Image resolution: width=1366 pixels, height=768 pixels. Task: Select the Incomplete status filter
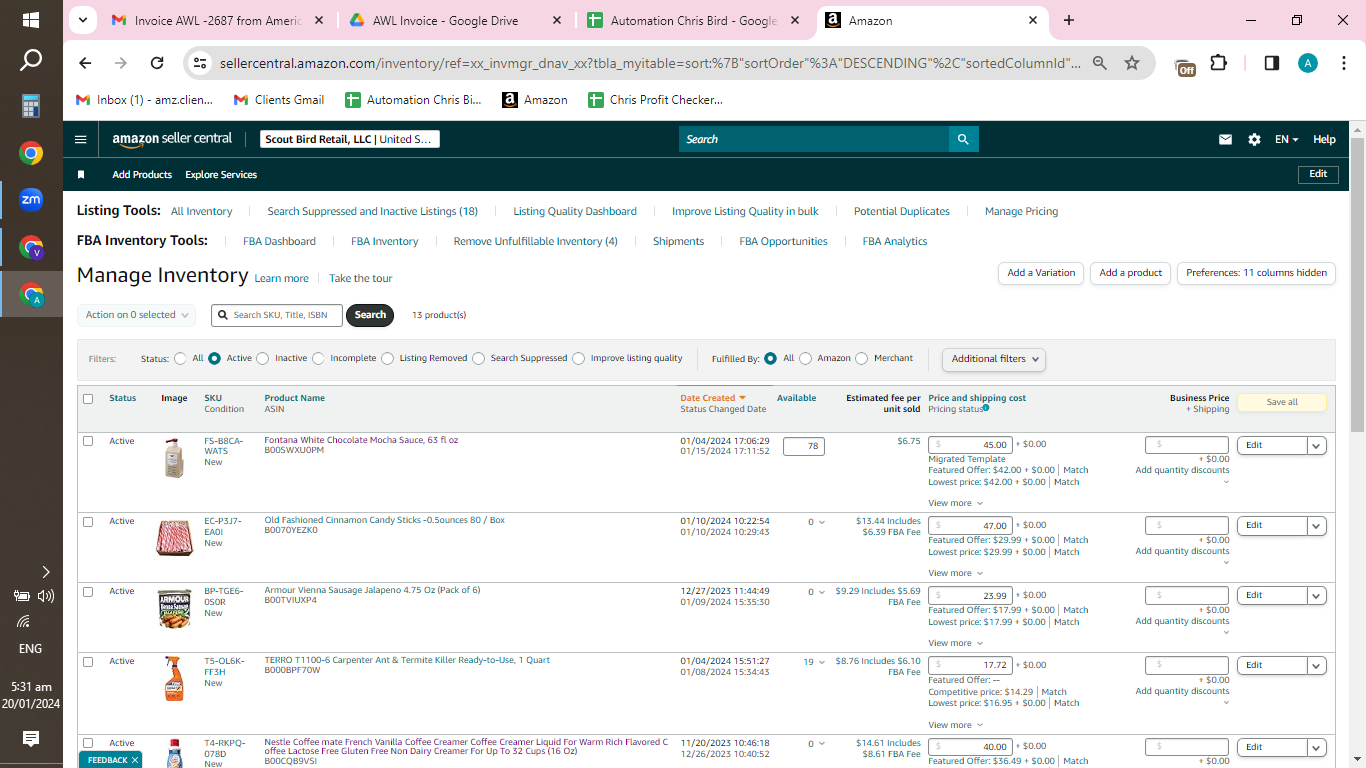pyautogui.click(x=318, y=358)
